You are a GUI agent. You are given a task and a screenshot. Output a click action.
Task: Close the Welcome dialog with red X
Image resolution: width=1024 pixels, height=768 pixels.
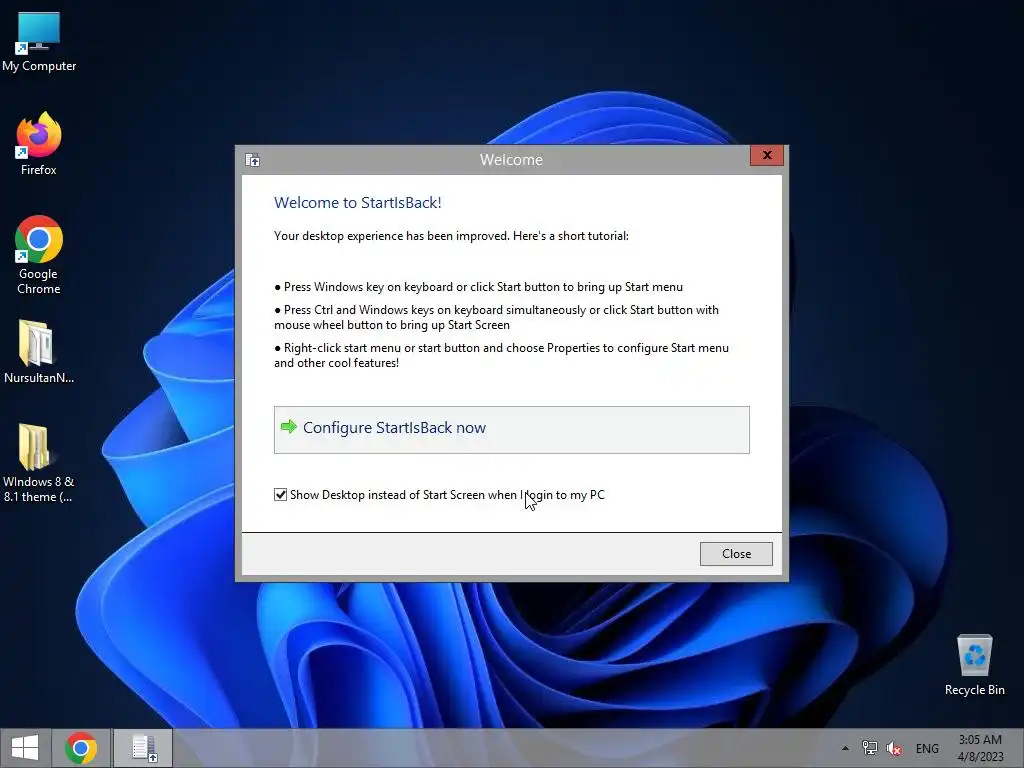pyautogui.click(x=767, y=155)
